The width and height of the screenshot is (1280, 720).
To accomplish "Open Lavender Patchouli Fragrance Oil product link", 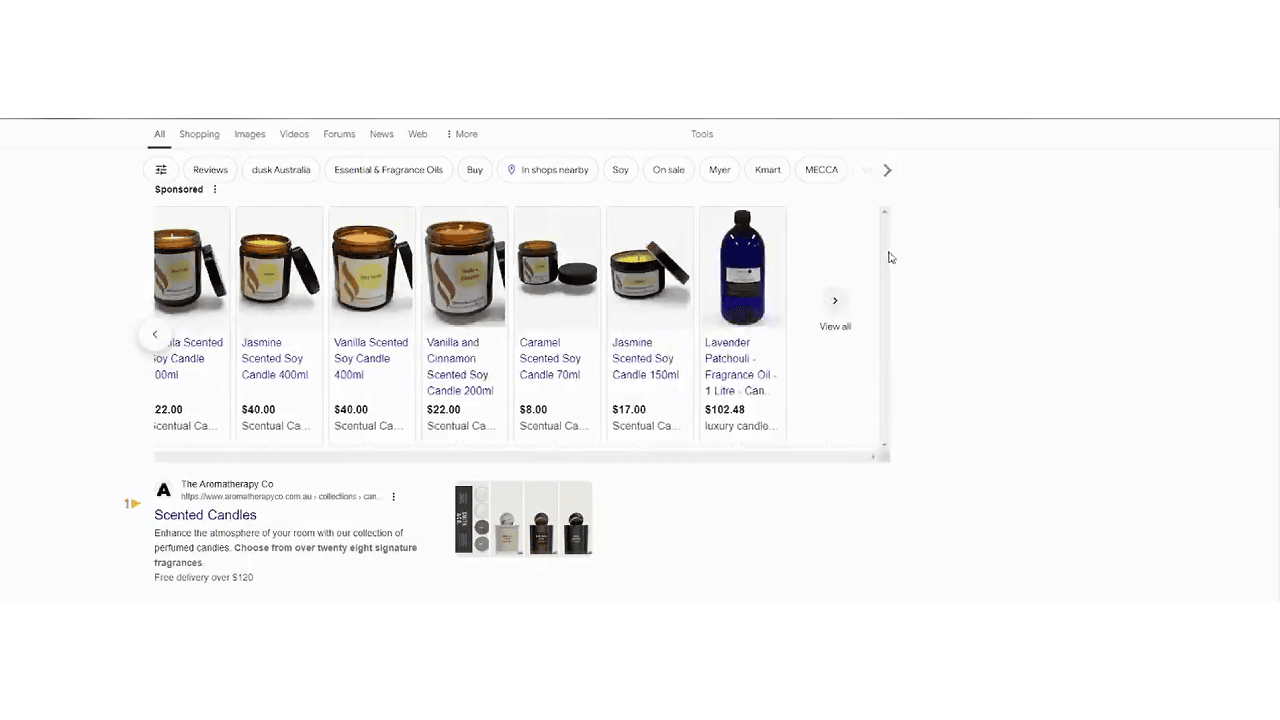I will point(740,366).
